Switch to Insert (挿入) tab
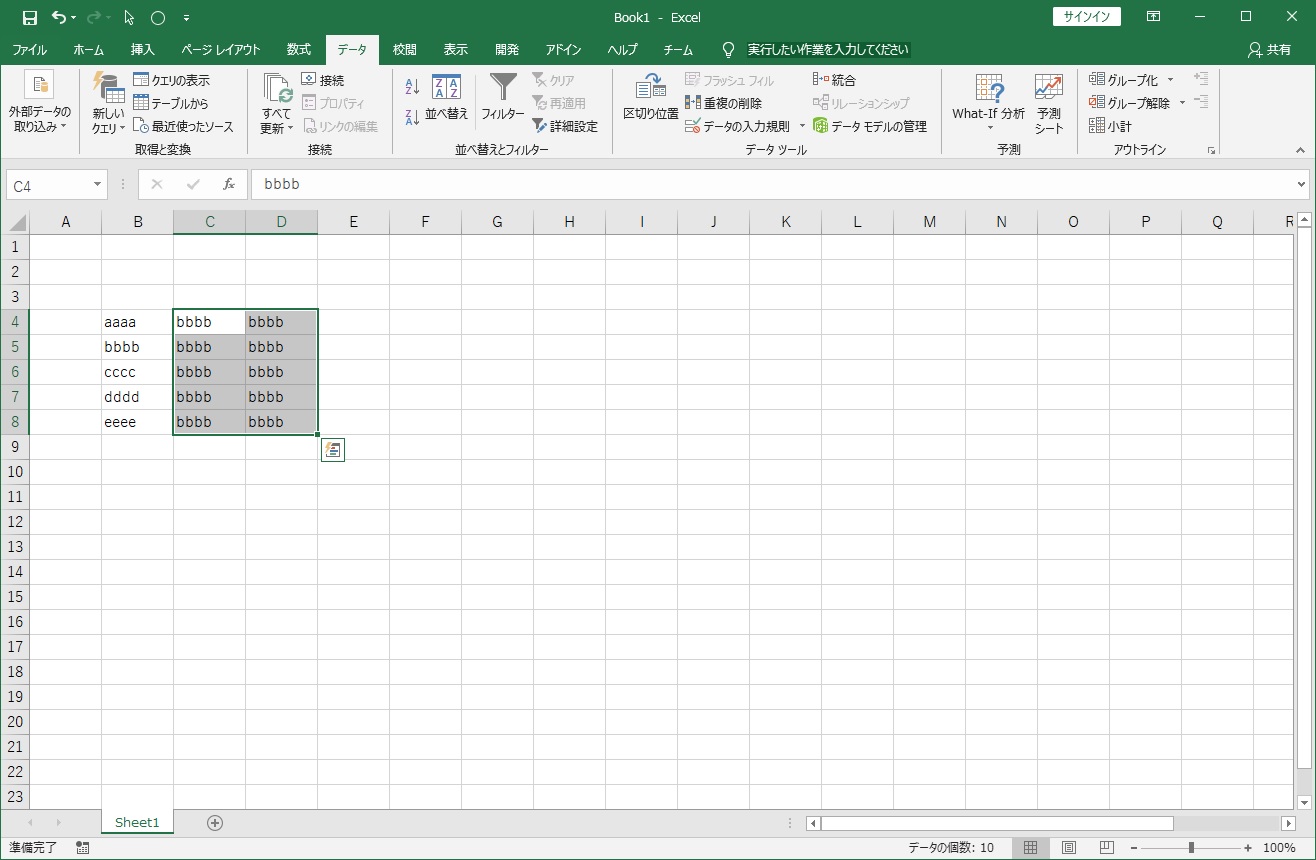 click(x=143, y=49)
